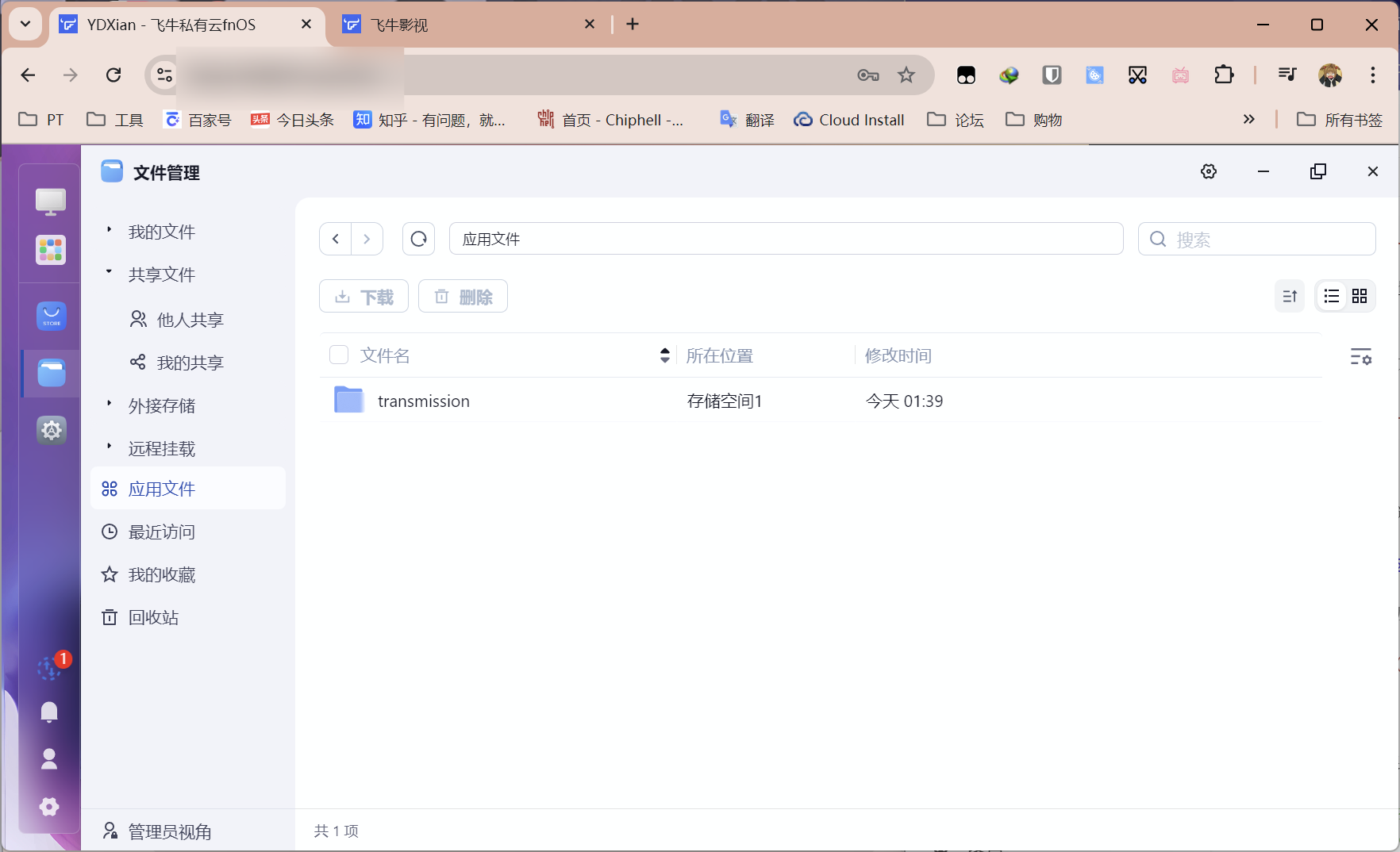The image size is (1400, 852).
Task: Reload the browser page
Action: point(113,75)
